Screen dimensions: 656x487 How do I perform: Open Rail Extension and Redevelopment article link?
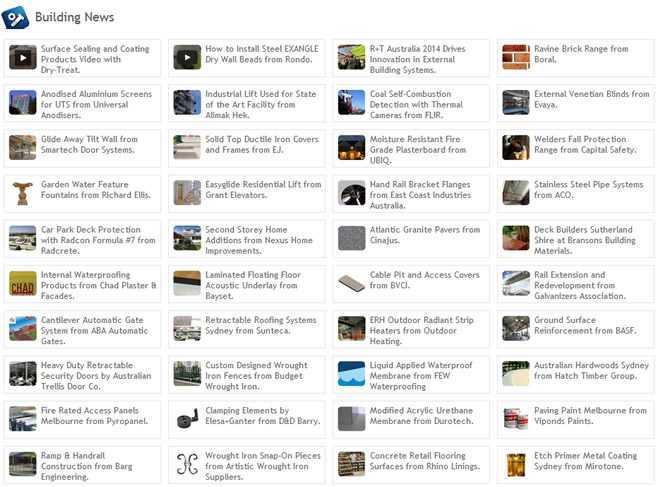[x=580, y=285]
